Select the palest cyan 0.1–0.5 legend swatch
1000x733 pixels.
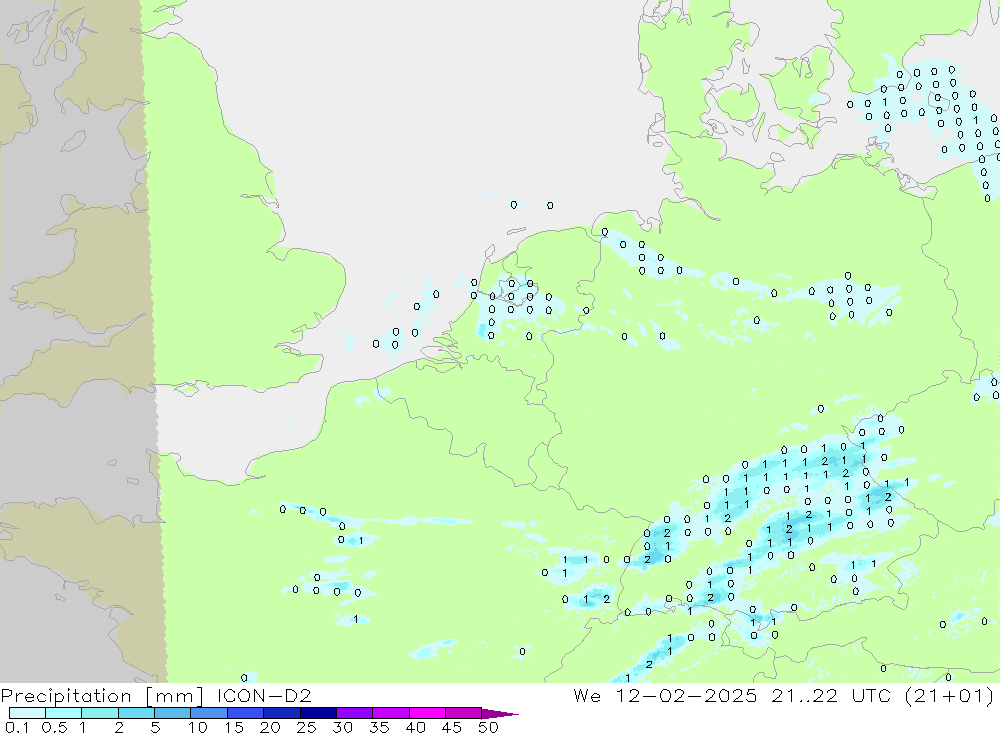coord(27,713)
